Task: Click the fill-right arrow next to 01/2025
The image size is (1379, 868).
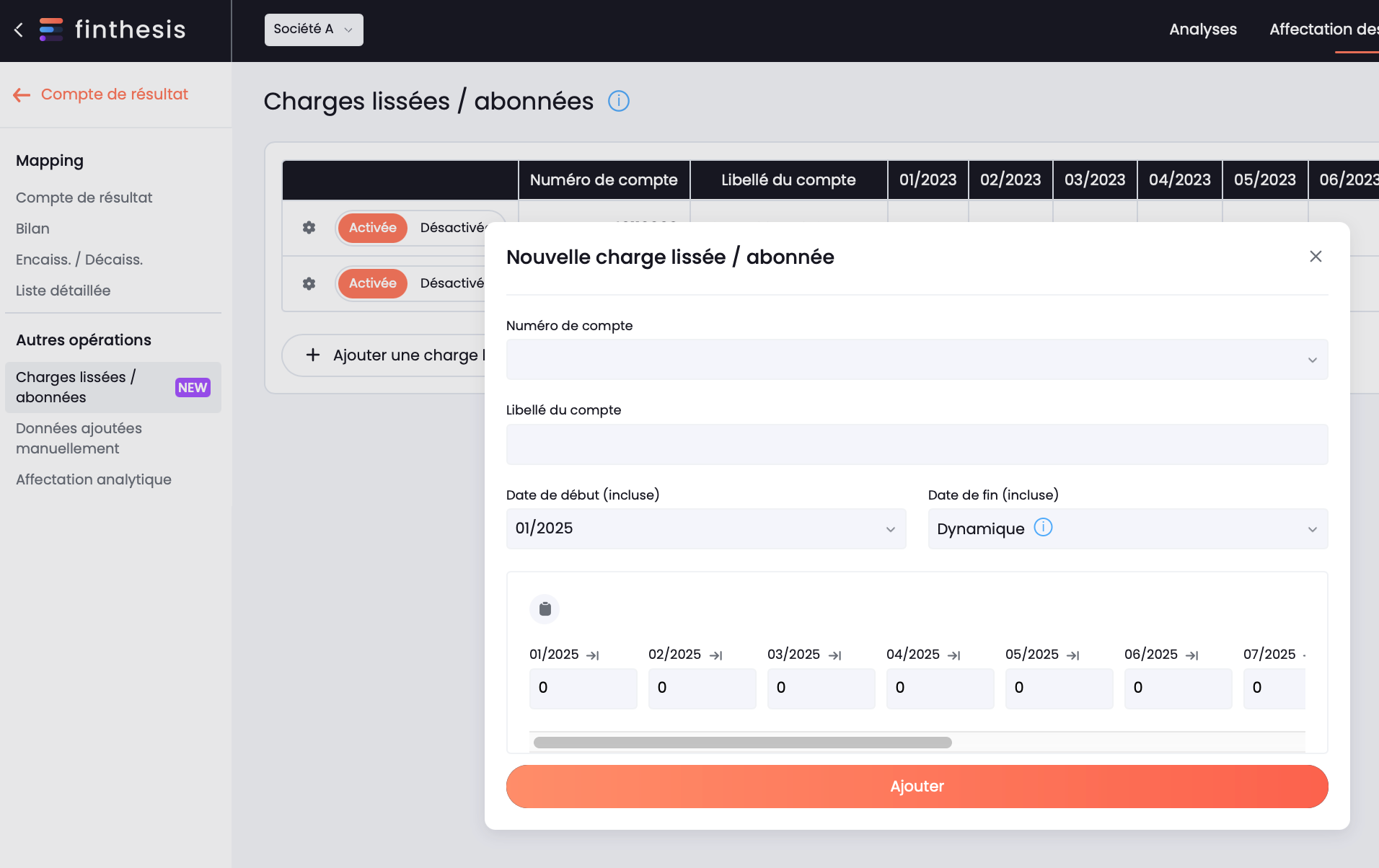Action: (x=593, y=655)
